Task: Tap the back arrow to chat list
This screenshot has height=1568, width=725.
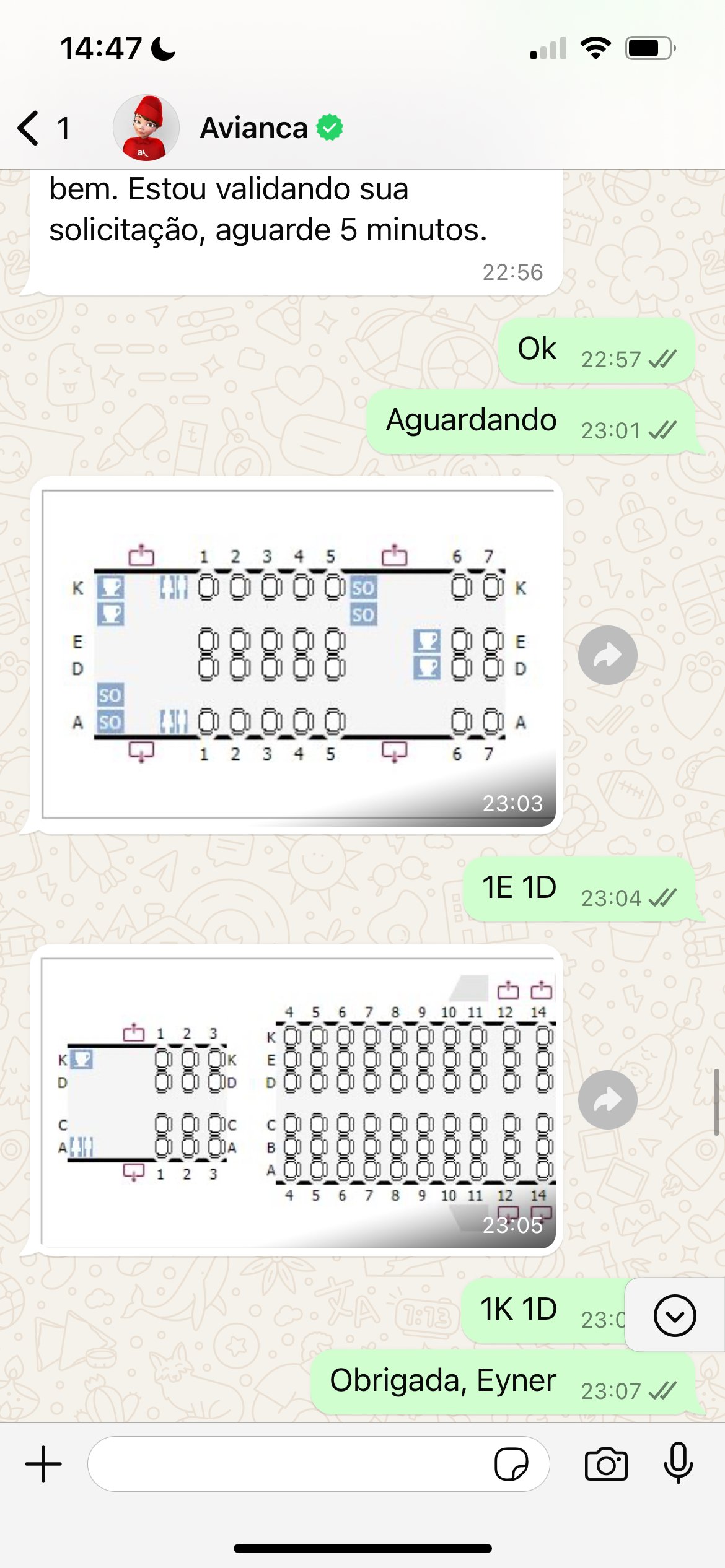Action: pyautogui.click(x=29, y=128)
